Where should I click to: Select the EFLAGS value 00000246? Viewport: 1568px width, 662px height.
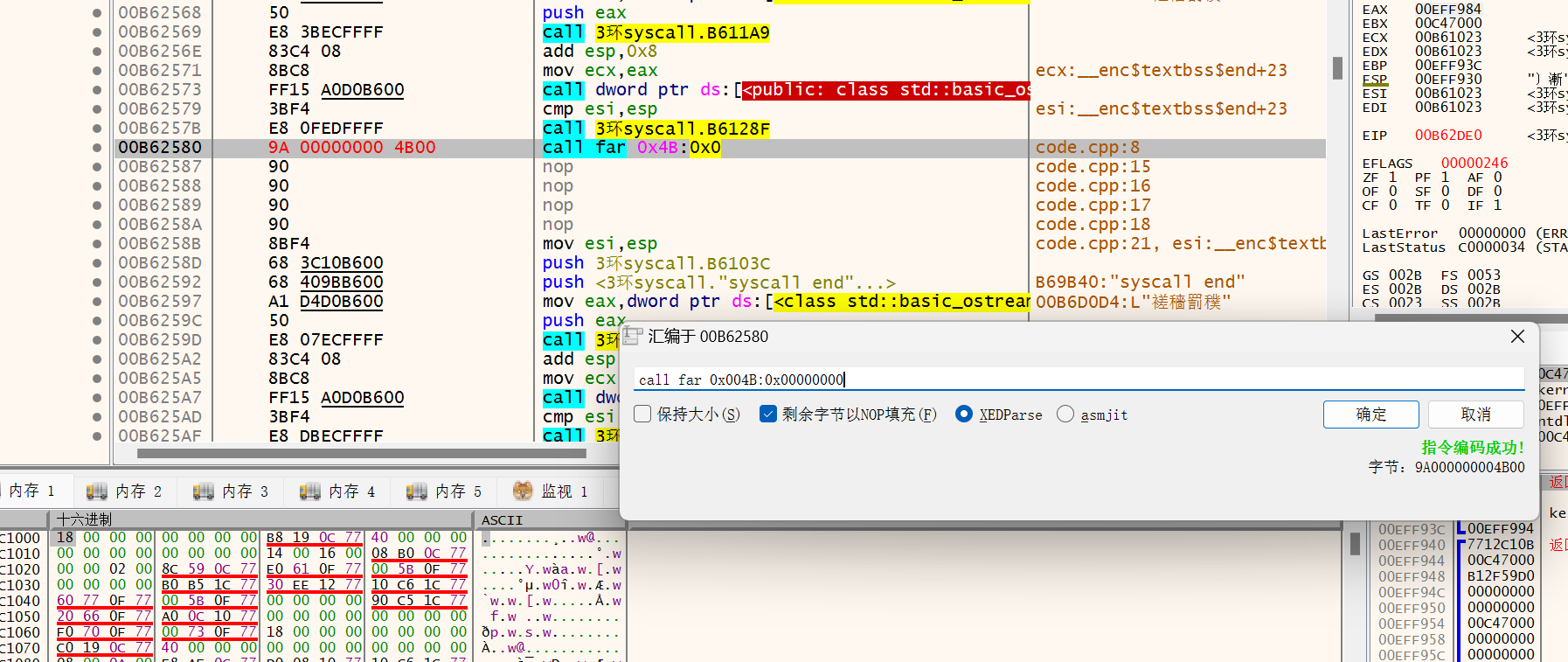(x=1474, y=164)
